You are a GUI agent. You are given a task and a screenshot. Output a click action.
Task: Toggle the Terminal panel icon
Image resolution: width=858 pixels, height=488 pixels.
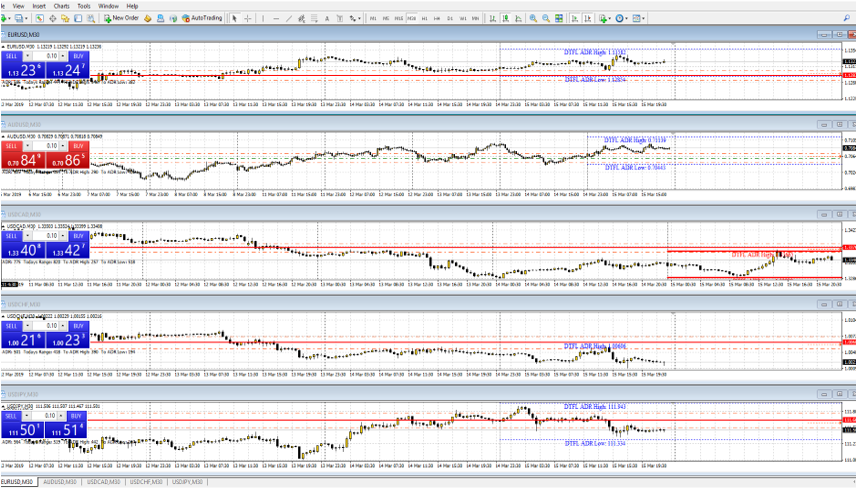tap(78, 18)
